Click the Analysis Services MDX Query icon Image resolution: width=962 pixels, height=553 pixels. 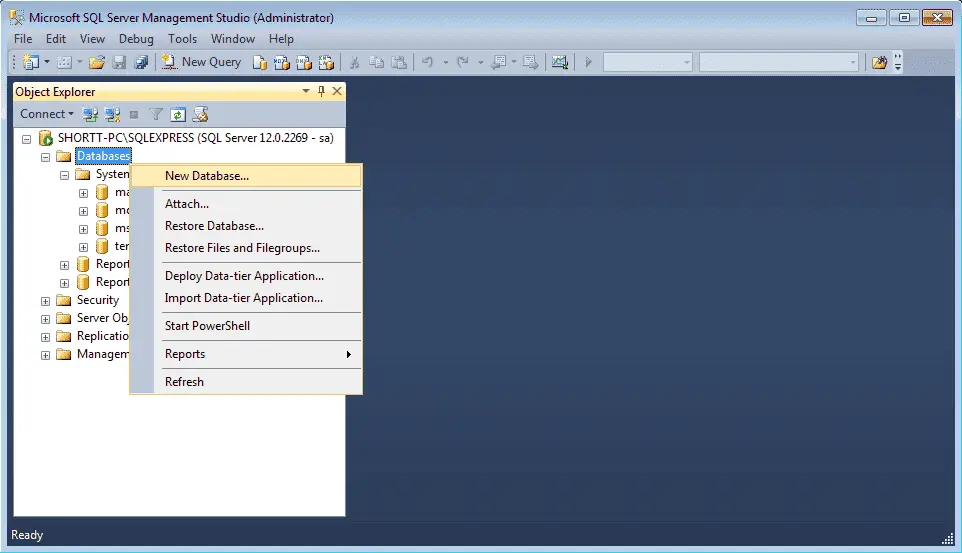(x=282, y=62)
